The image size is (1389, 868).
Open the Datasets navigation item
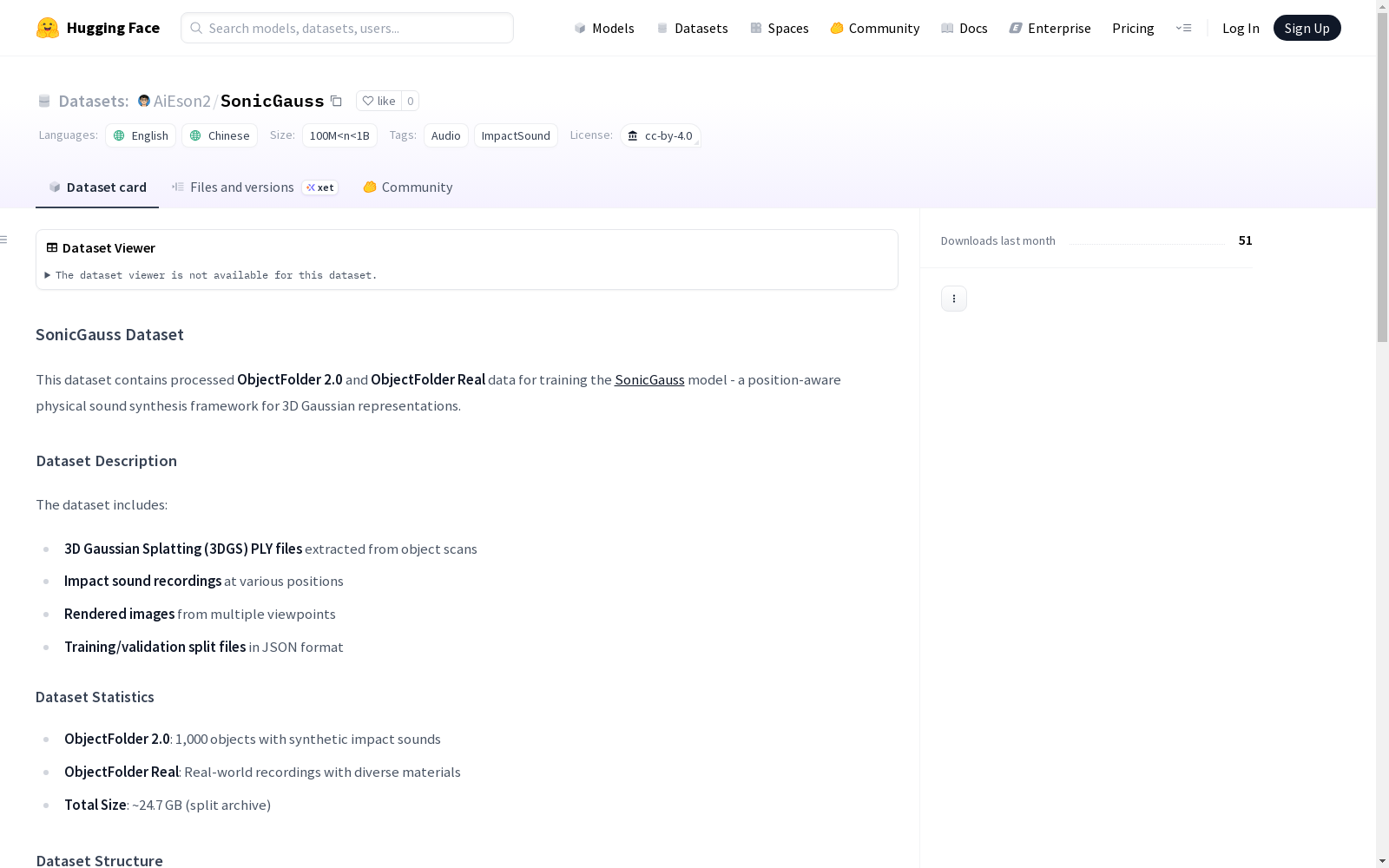click(692, 28)
